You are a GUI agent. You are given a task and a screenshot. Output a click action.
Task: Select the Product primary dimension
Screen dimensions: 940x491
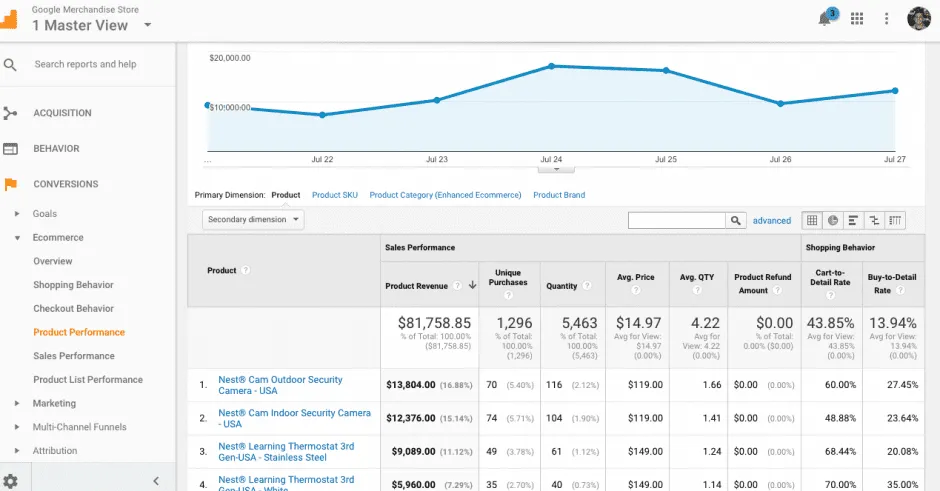click(x=285, y=195)
